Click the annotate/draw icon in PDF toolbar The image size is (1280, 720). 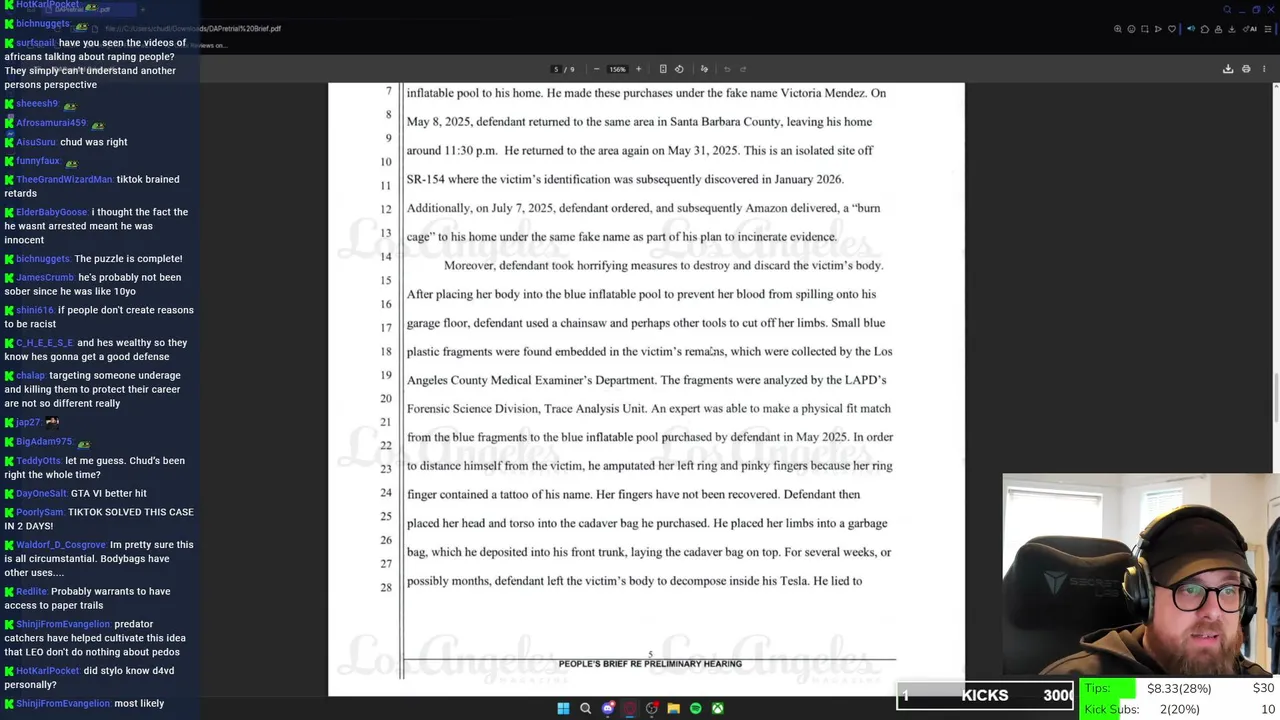(x=704, y=69)
